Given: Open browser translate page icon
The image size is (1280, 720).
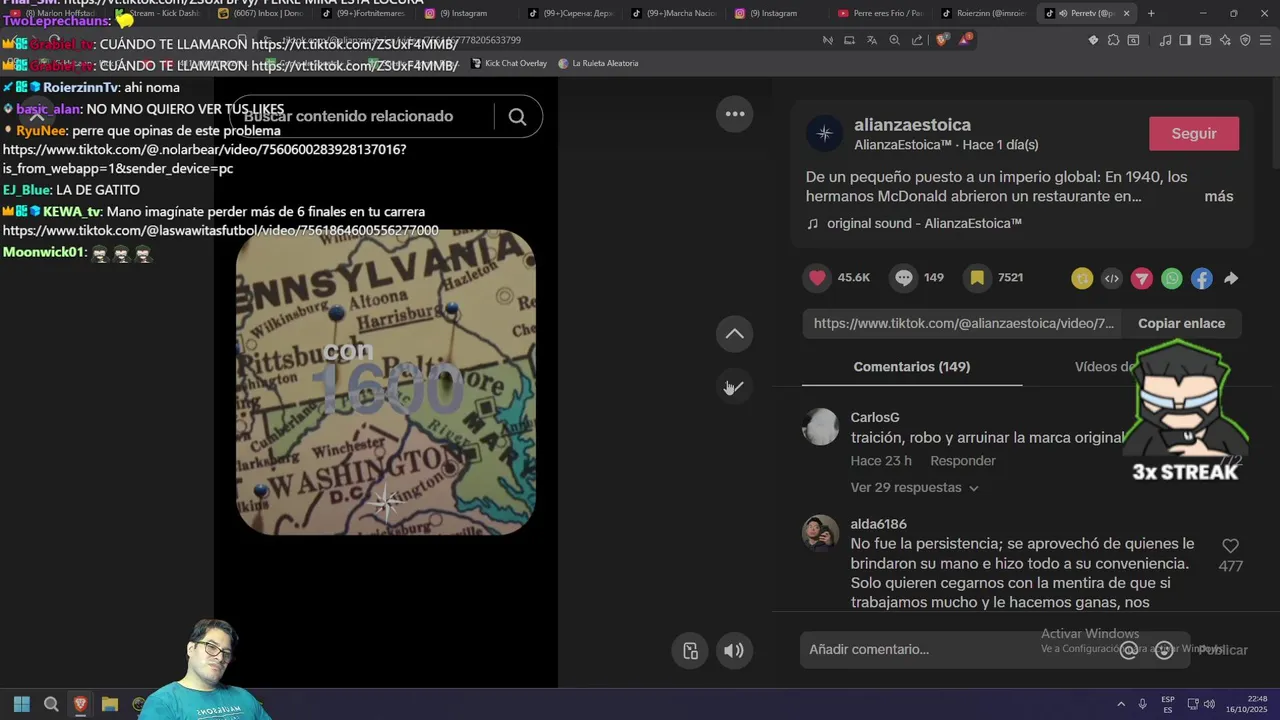Looking at the screenshot, I should [871, 41].
